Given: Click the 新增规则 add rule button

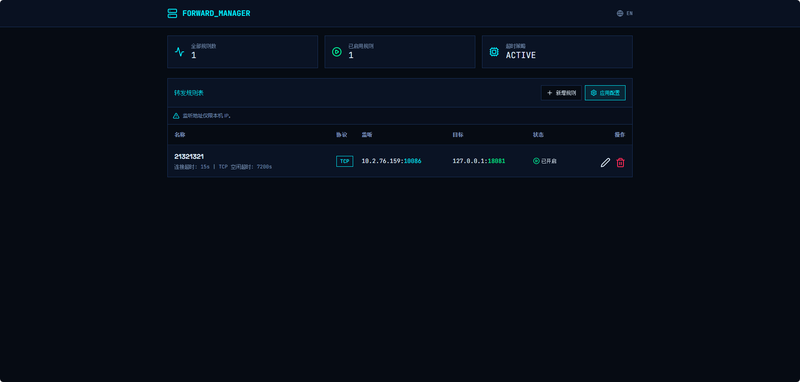Looking at the screenshot, I should (561, 93).
